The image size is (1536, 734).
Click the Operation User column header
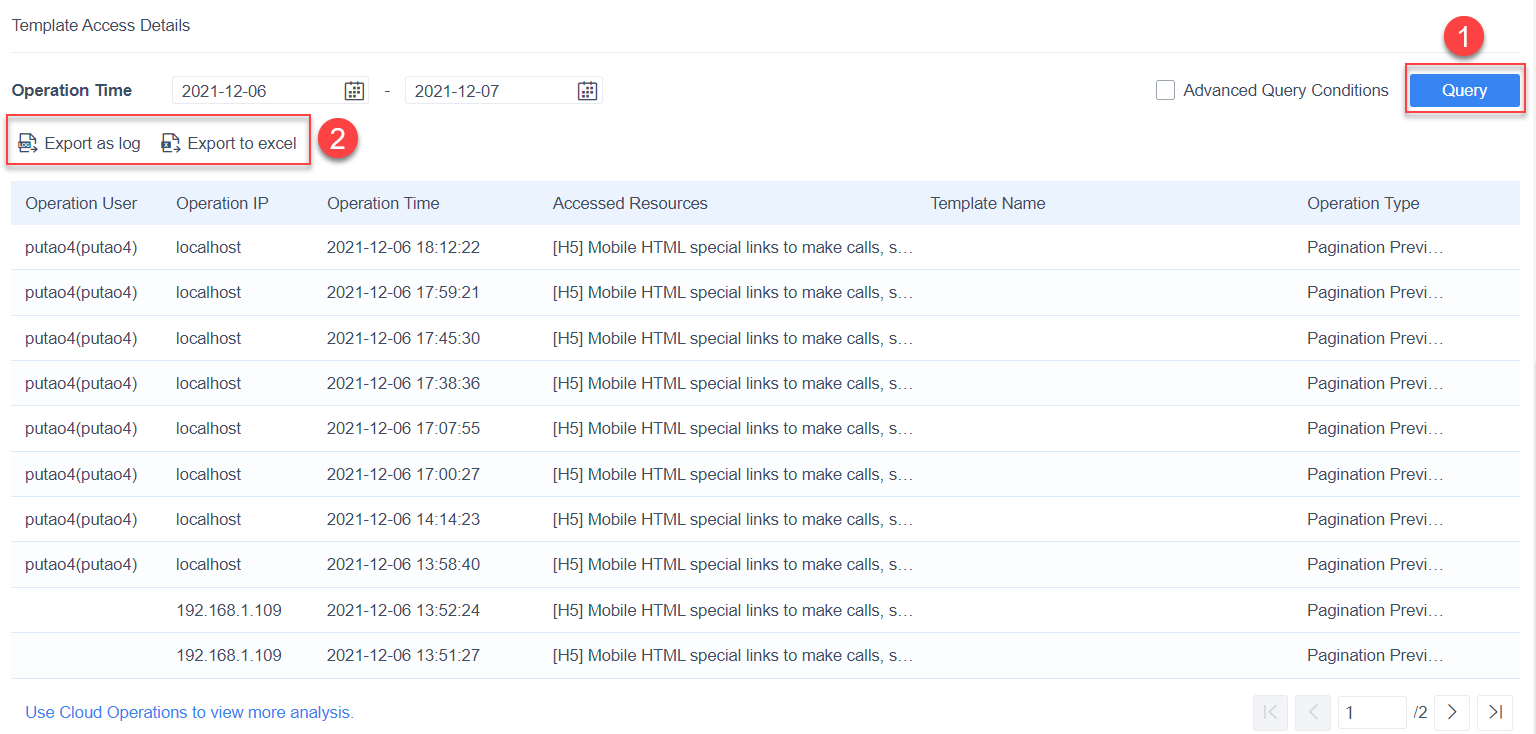[81, 203]
